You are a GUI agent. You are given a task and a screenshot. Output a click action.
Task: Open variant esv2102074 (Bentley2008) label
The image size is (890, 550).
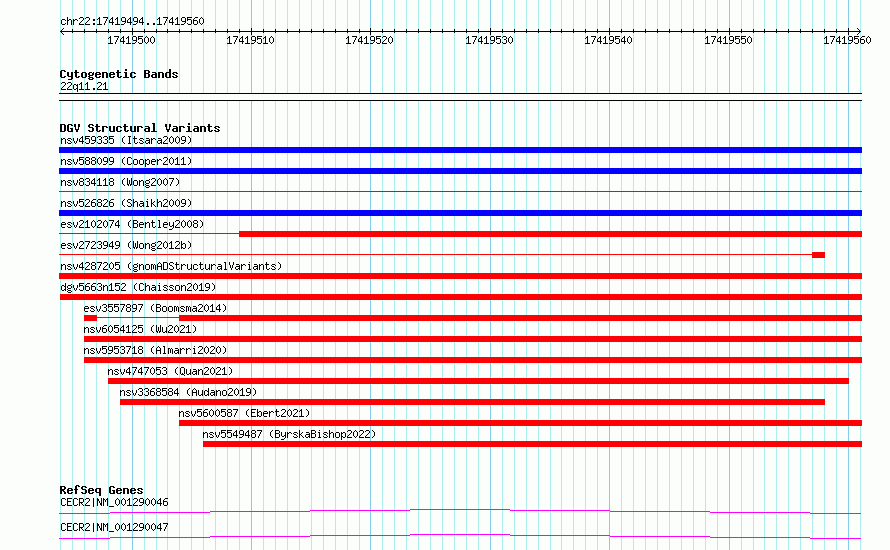[x=132, y=224]
